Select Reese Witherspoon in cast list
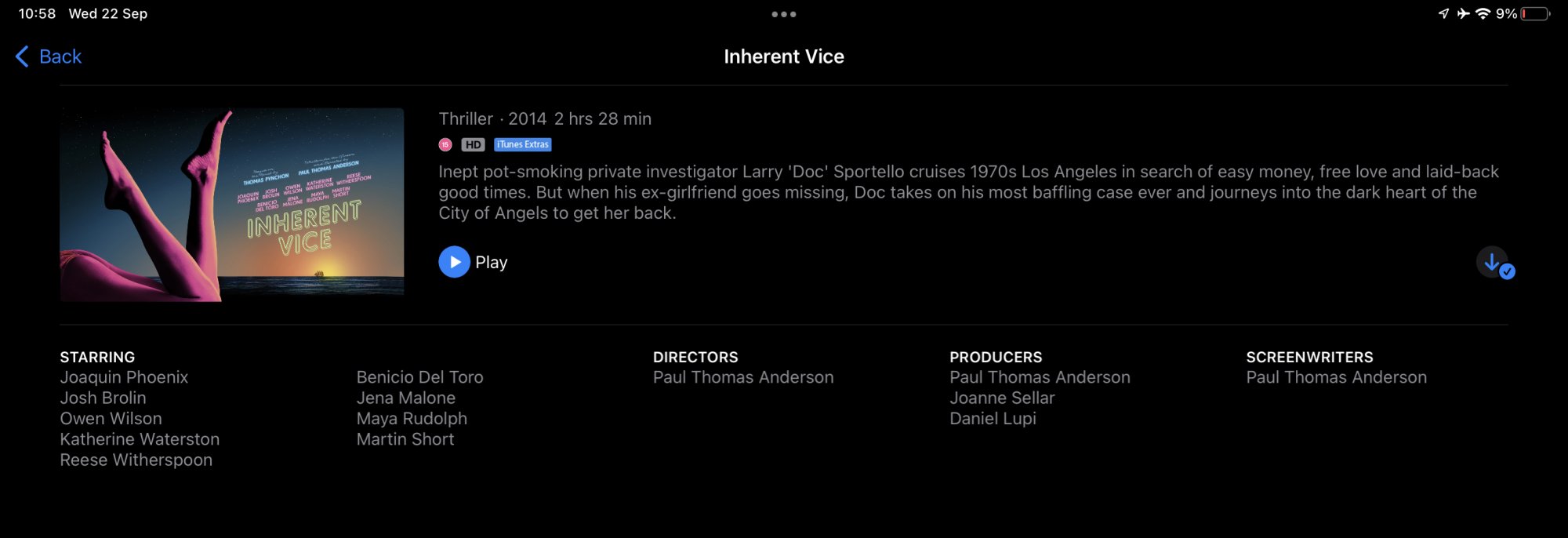 point(136,460)
